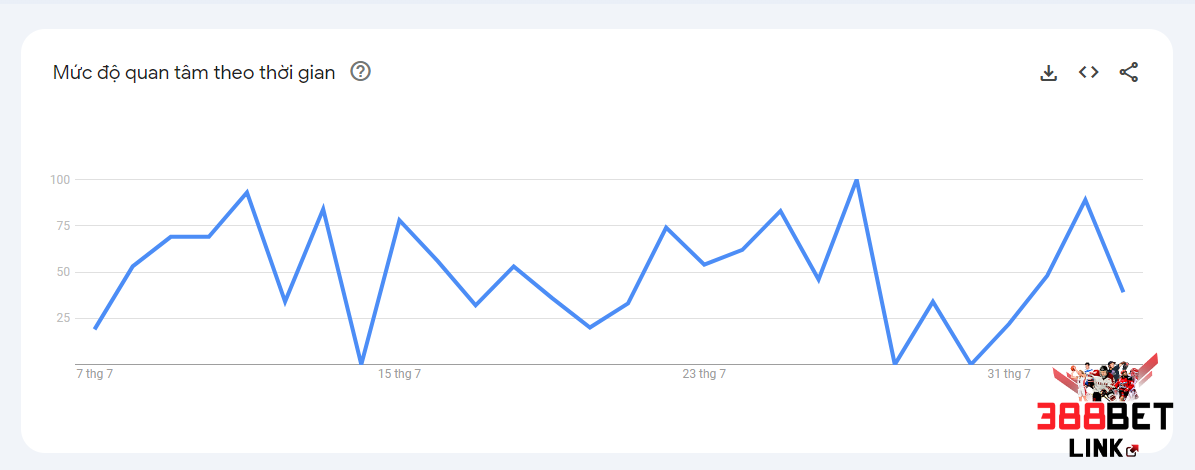Click the last data point of the line
1195x470 pixels.
1123,291
